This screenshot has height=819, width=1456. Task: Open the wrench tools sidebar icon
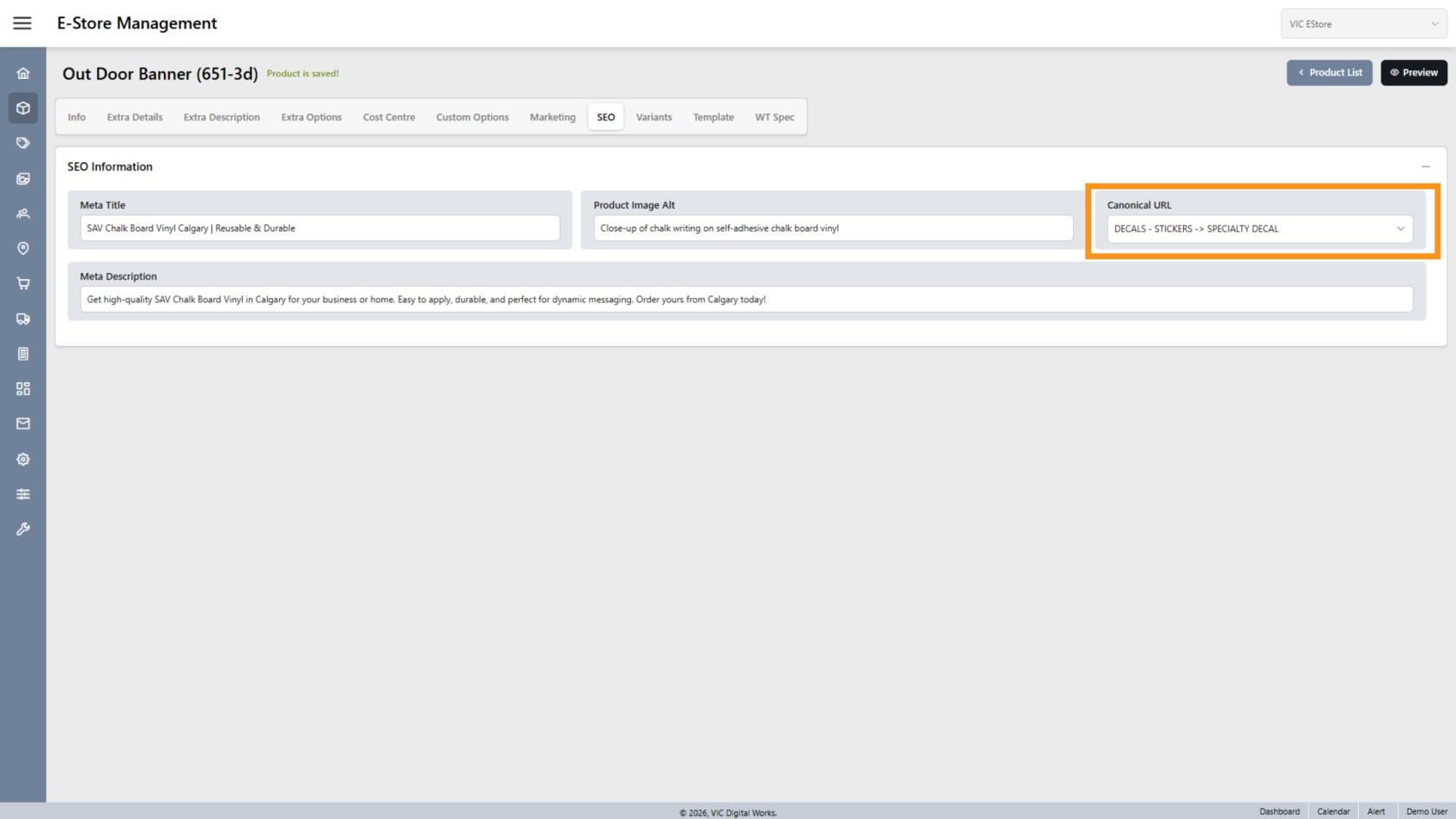(x=23, y=529)
